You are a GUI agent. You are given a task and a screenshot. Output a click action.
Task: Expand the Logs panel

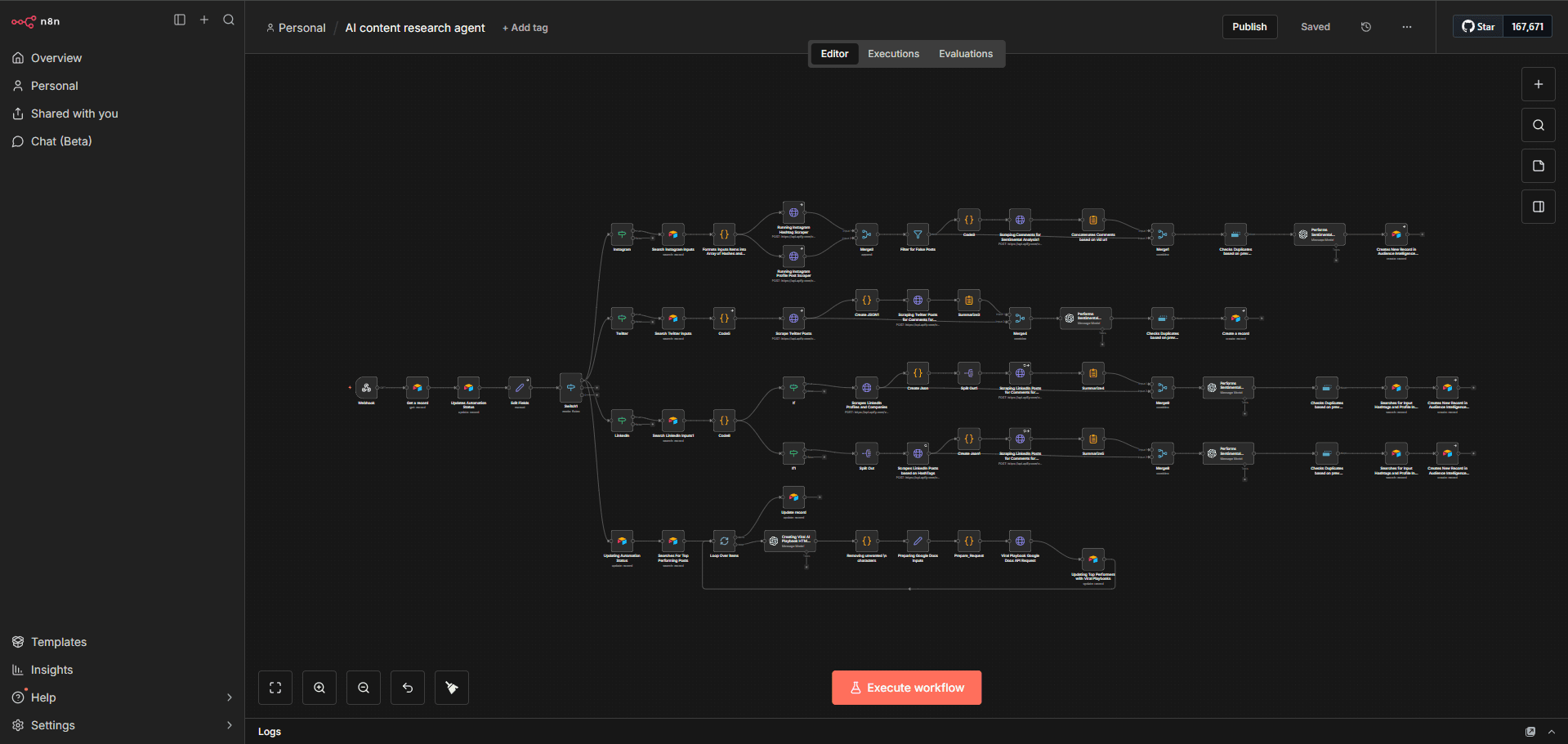pos(1552,731)
